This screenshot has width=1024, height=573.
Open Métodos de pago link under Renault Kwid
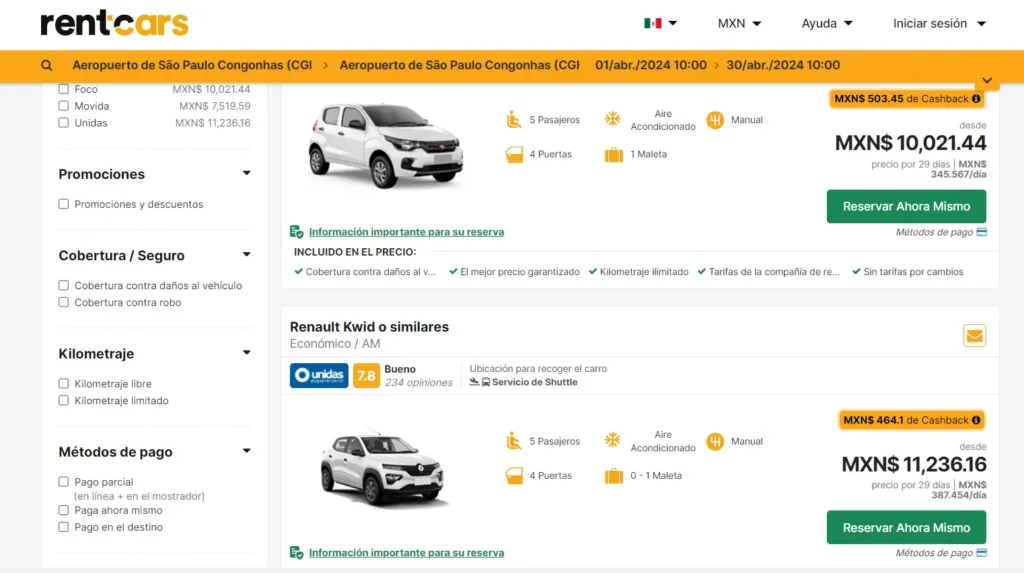point(934,553)
